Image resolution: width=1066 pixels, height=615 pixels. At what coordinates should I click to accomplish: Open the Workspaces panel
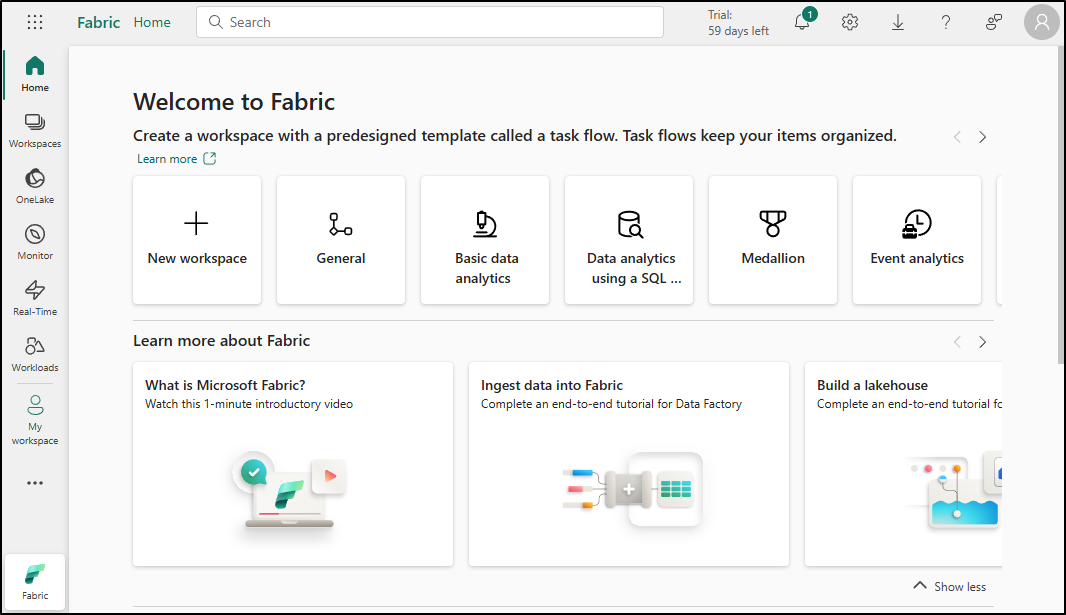click(x=34, y=130)
